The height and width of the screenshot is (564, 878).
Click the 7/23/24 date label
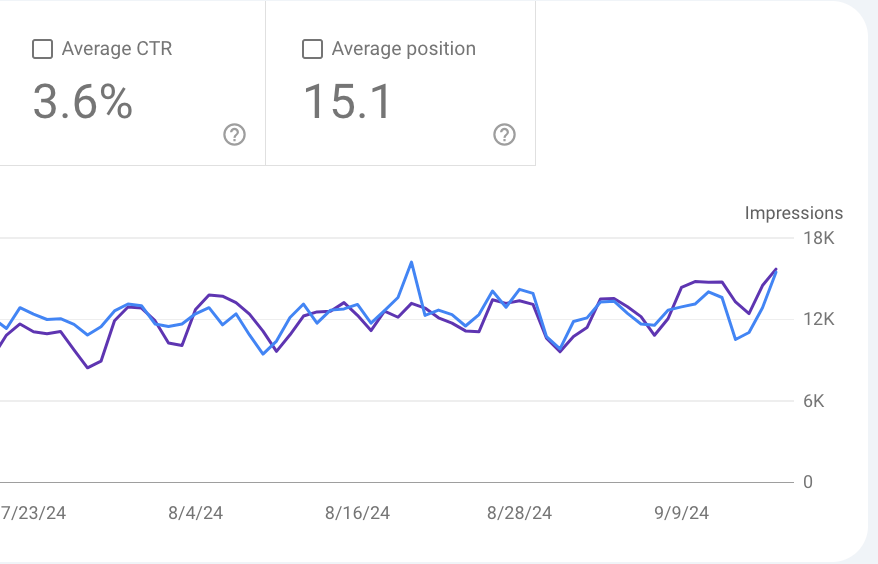[34, 513]
